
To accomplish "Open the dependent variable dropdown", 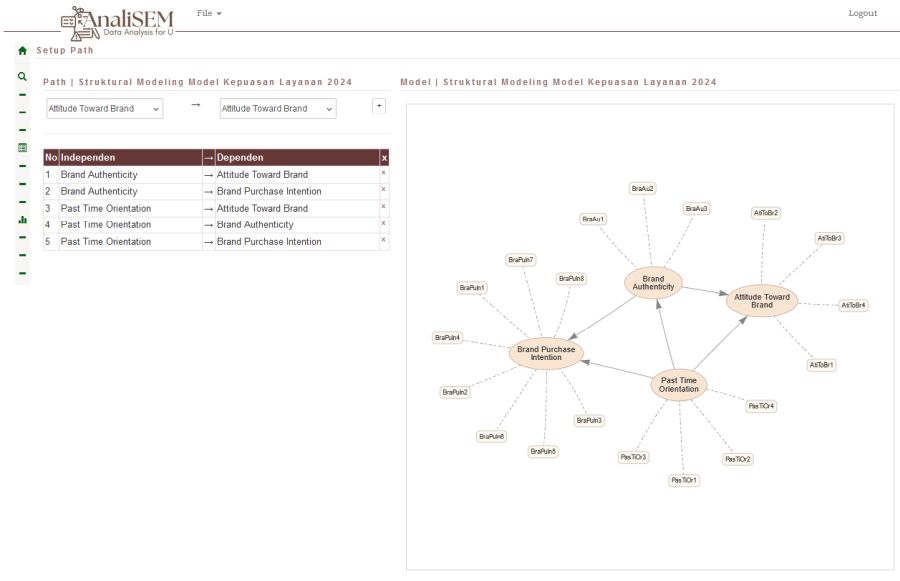I will (x=278, y=108).
